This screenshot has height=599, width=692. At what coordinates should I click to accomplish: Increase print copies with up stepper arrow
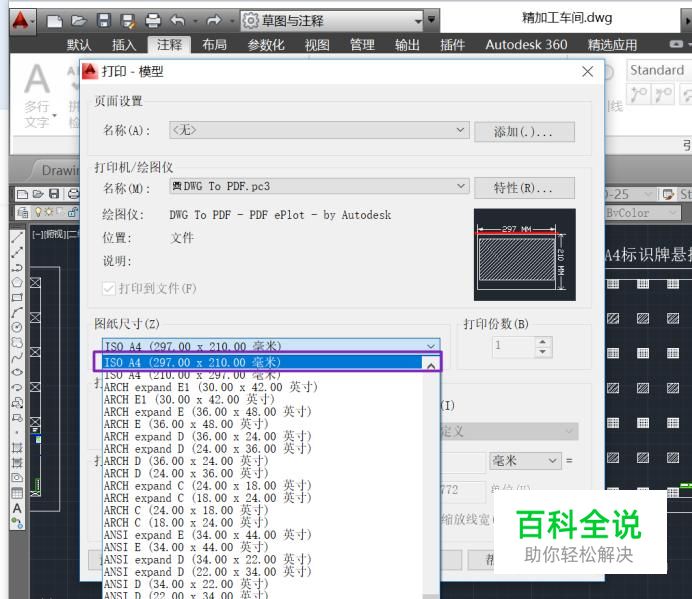(x=543, y=342)
